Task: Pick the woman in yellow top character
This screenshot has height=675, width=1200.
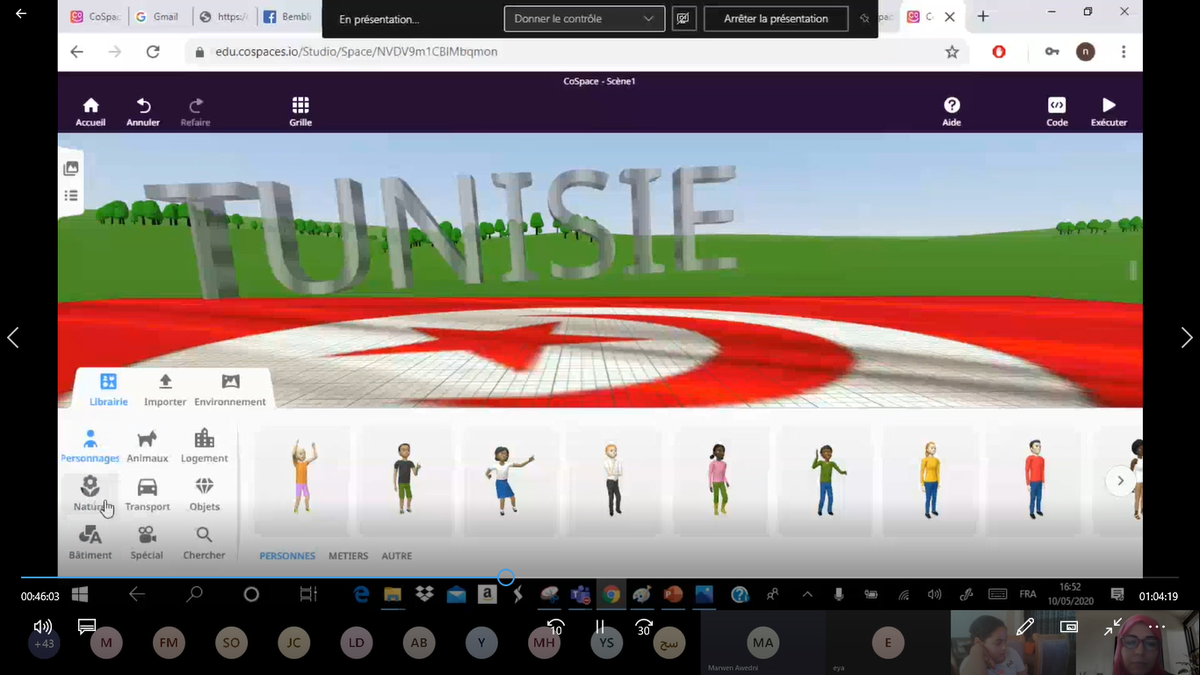Action: [x=930, y=478]
